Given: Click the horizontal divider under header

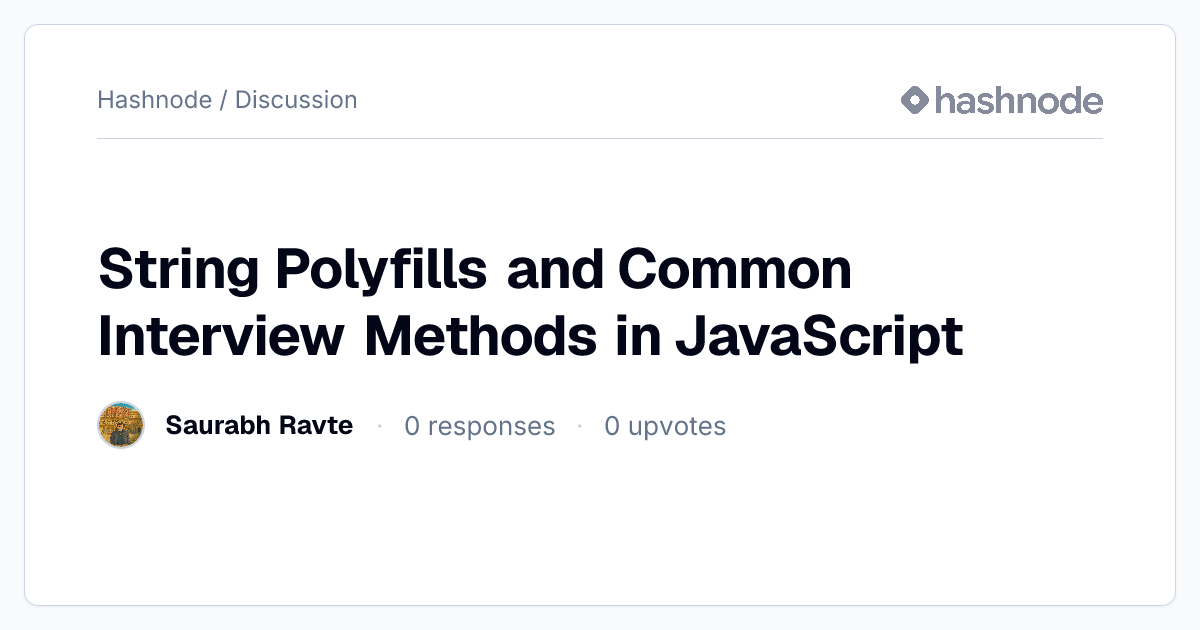Looking at the screenshot, I should [x=600, y=138].
